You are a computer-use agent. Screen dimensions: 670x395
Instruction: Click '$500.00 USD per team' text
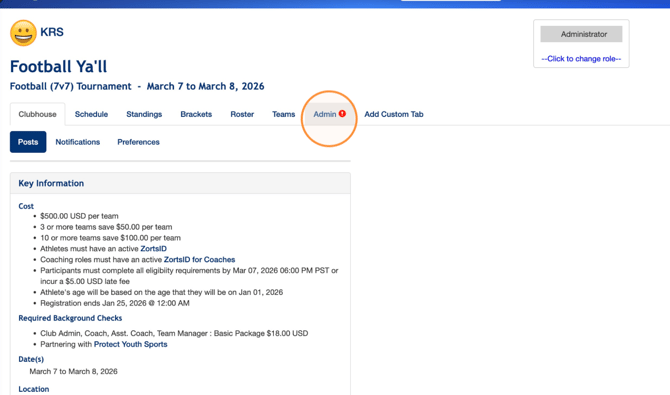click(x=79, y=216)
